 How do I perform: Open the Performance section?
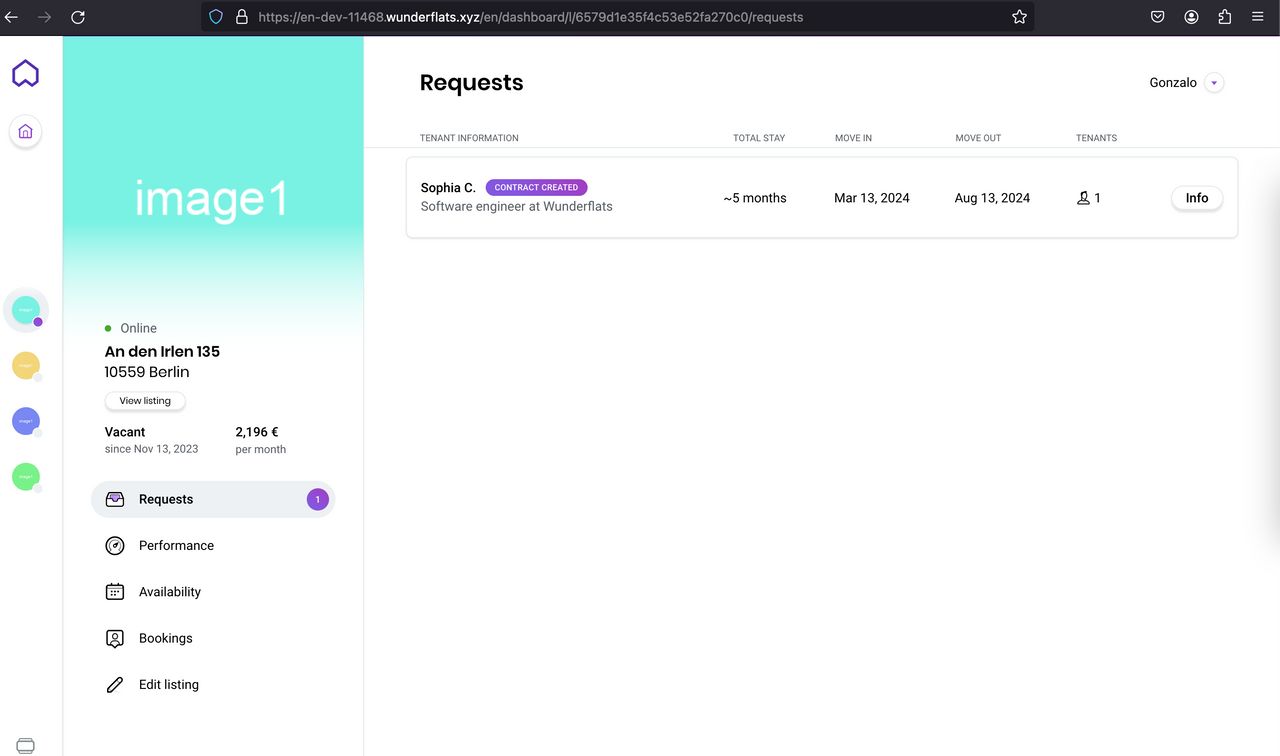point(176,546)
